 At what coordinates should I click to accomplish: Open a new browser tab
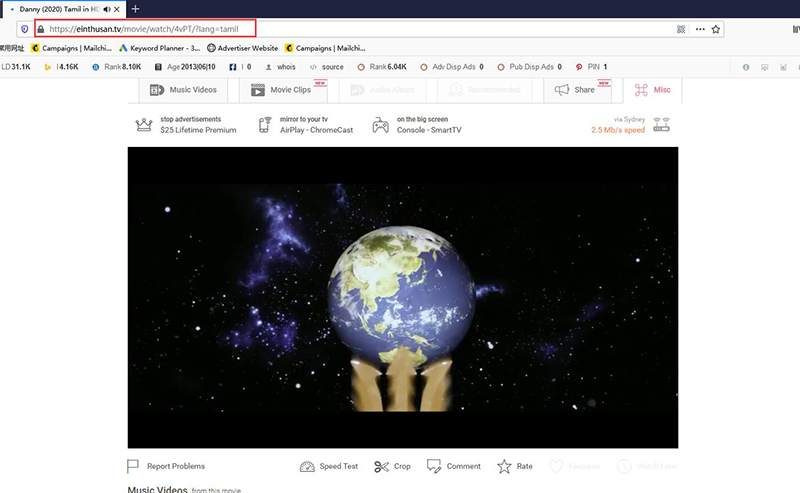click(135, 9)
